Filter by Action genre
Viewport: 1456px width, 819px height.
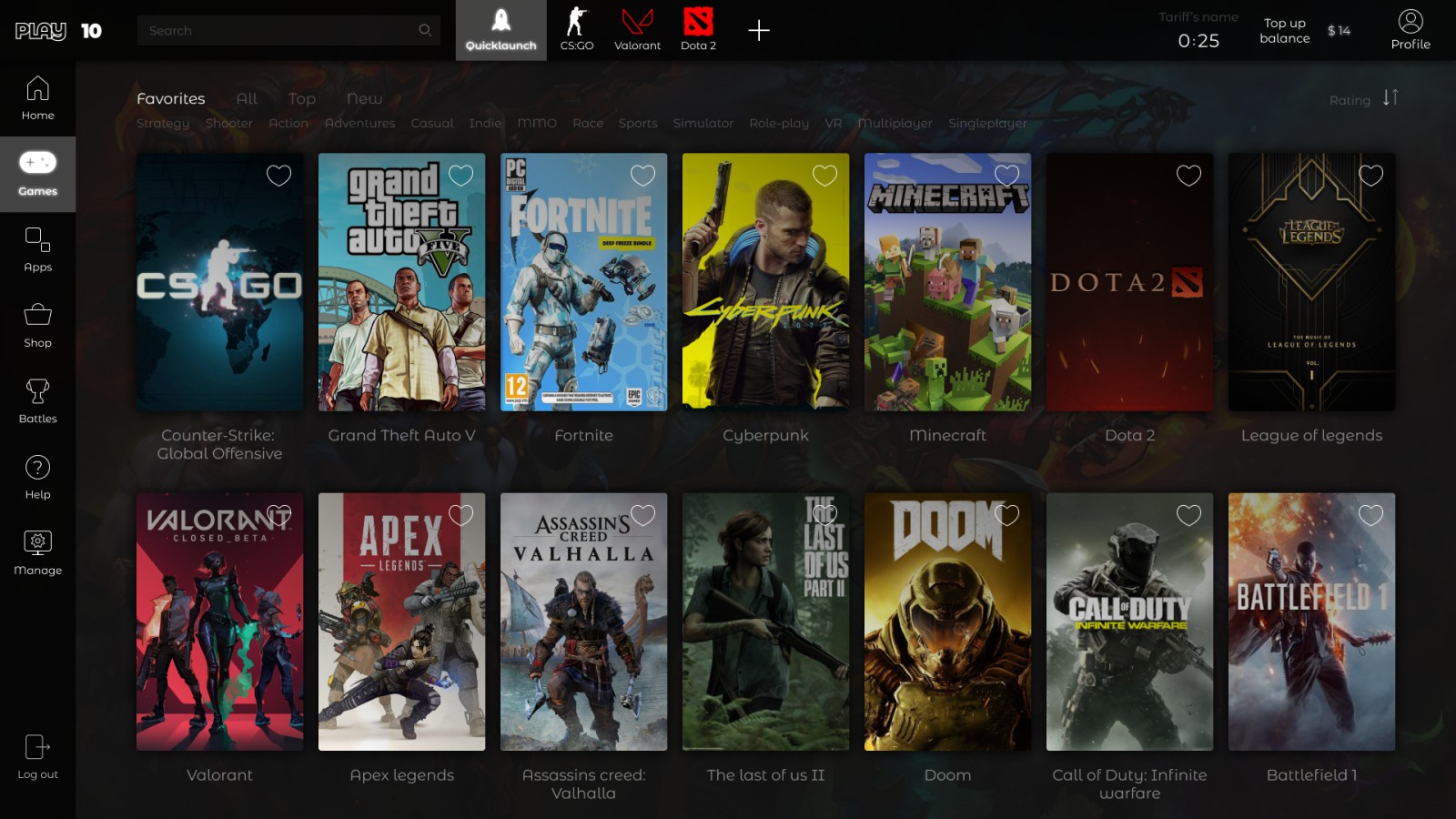click(x=288, y=123)
